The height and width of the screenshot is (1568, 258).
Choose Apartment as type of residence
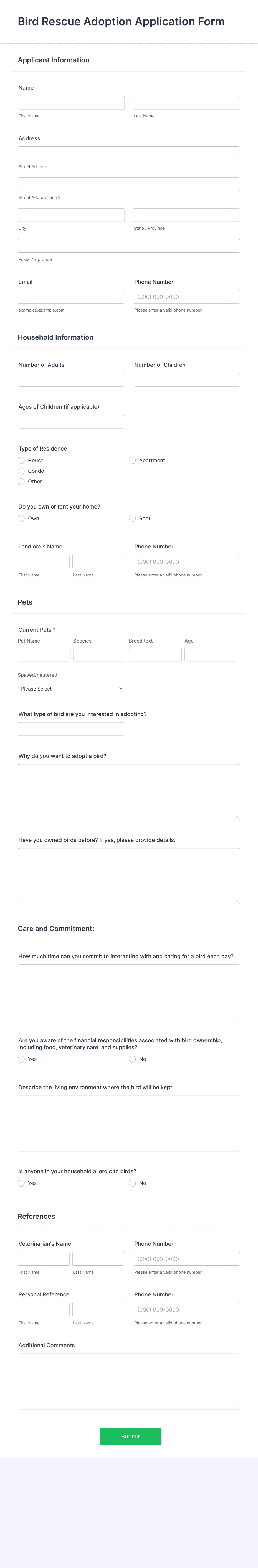click(x=132, y=460)
